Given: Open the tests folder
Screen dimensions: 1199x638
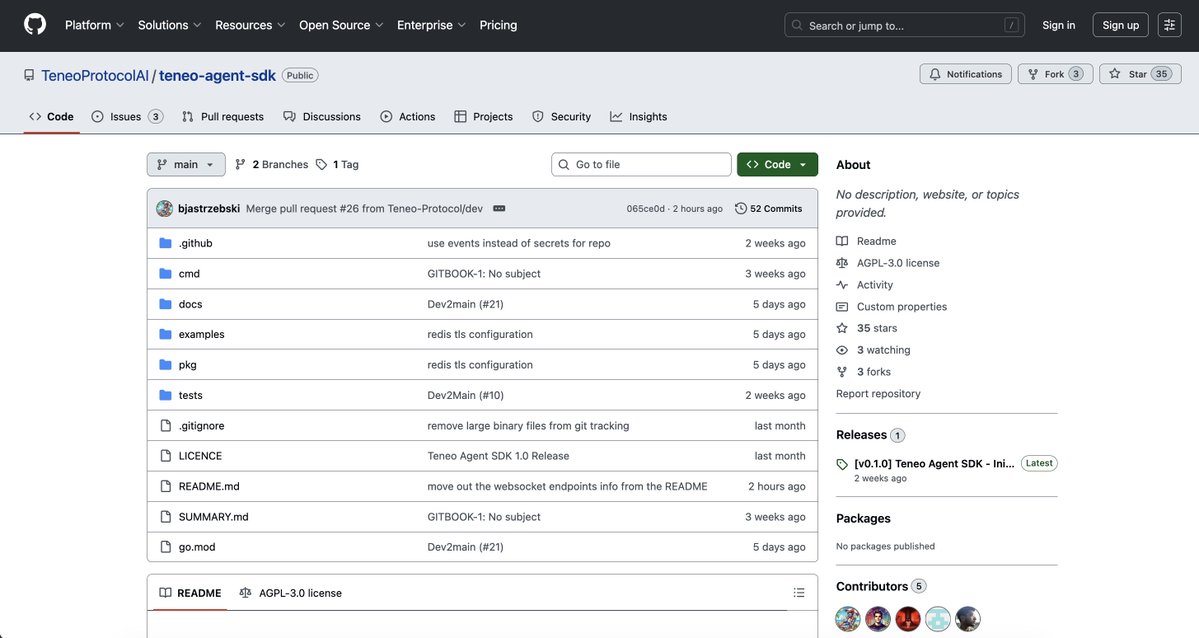Looking at the screenshot, I should [190, 395].
